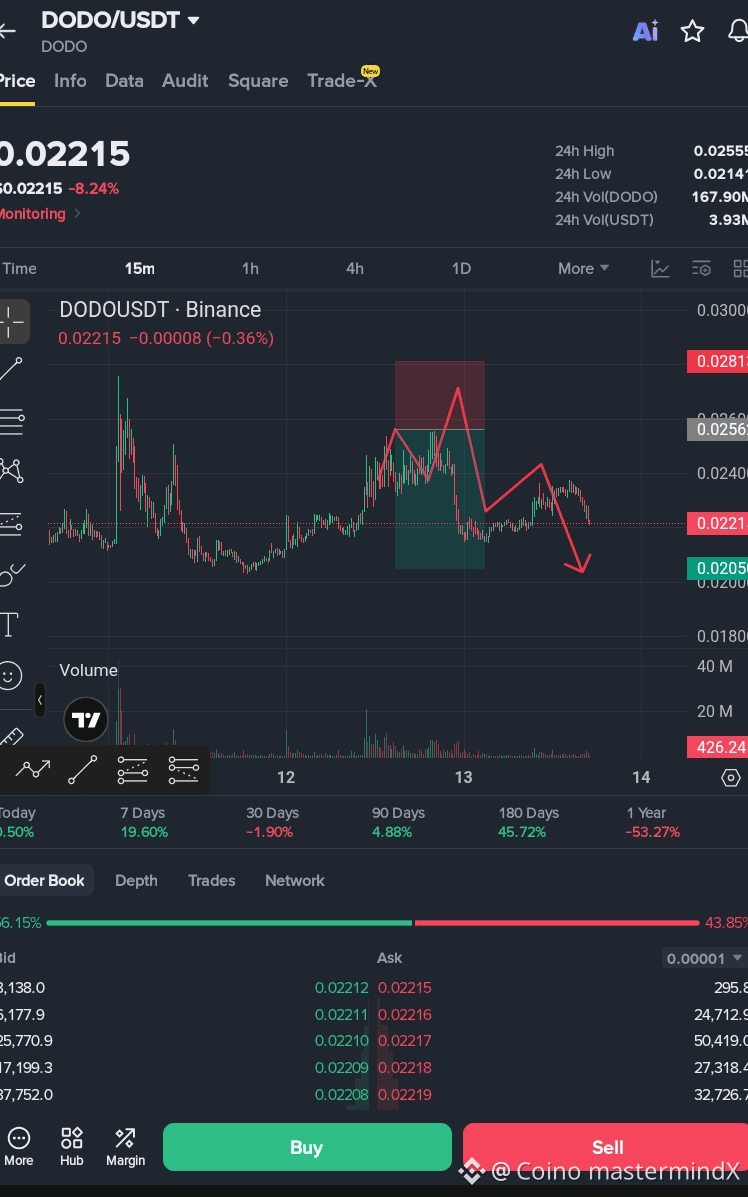The height and width of the screenshot is (1197, 748).
Task: Select the 4h interval
Action: (x=355, y=269)
